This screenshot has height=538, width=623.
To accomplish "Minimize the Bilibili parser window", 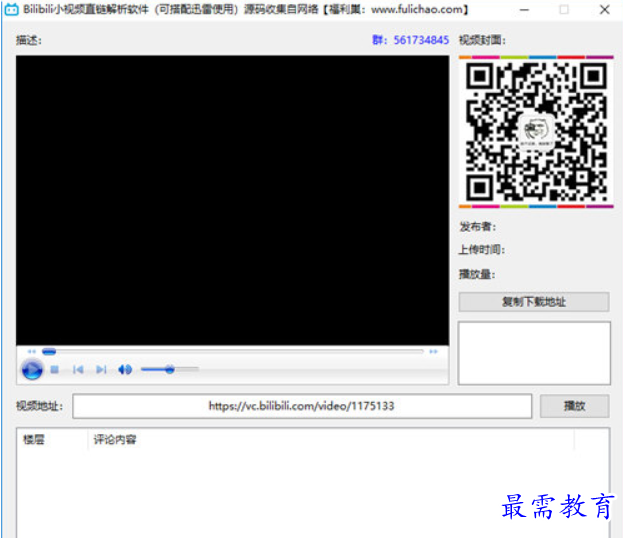I will coord(524,10).
